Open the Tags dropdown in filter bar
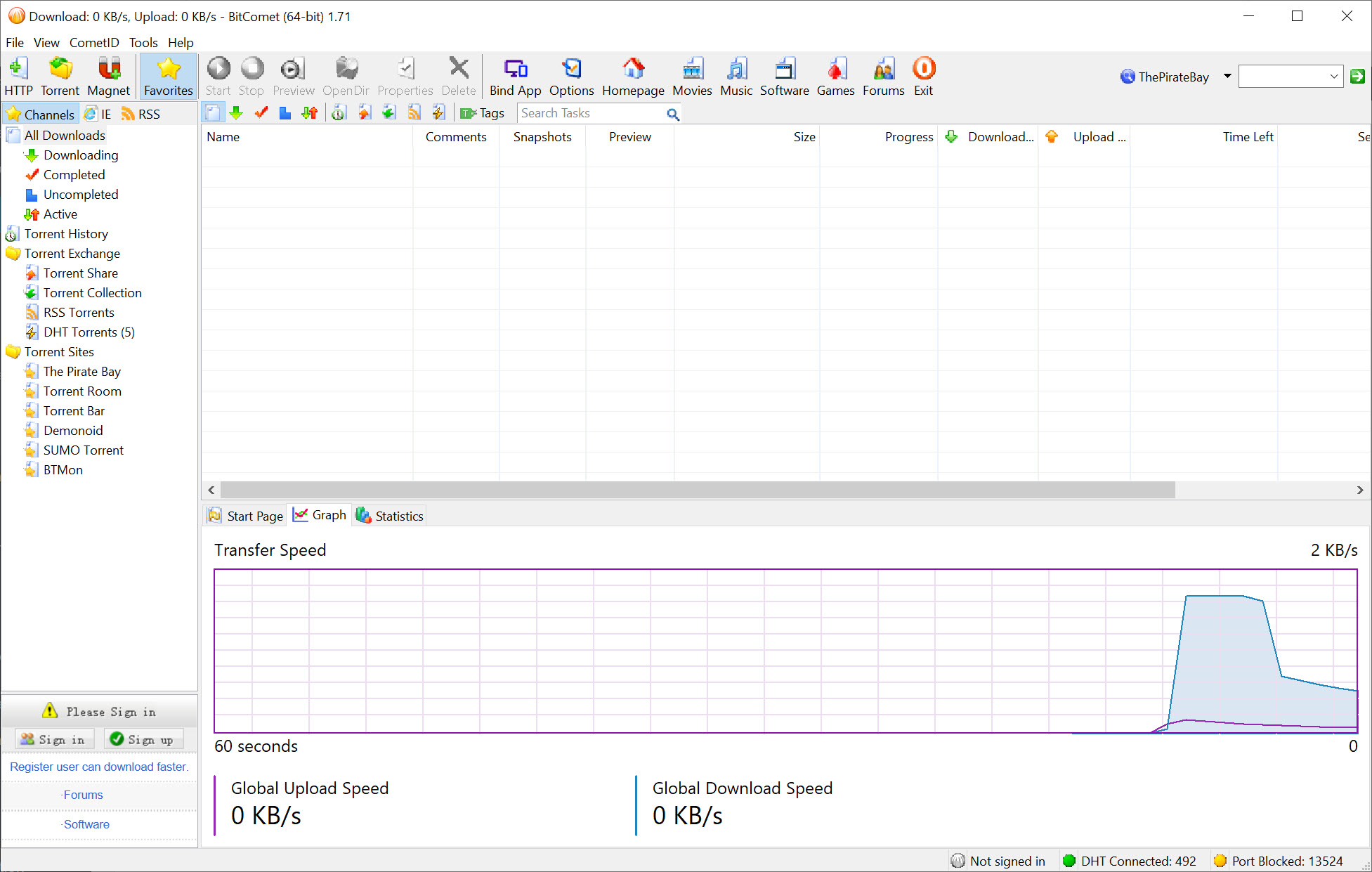The image size is (1372, 872). click(x=482, y=113)
